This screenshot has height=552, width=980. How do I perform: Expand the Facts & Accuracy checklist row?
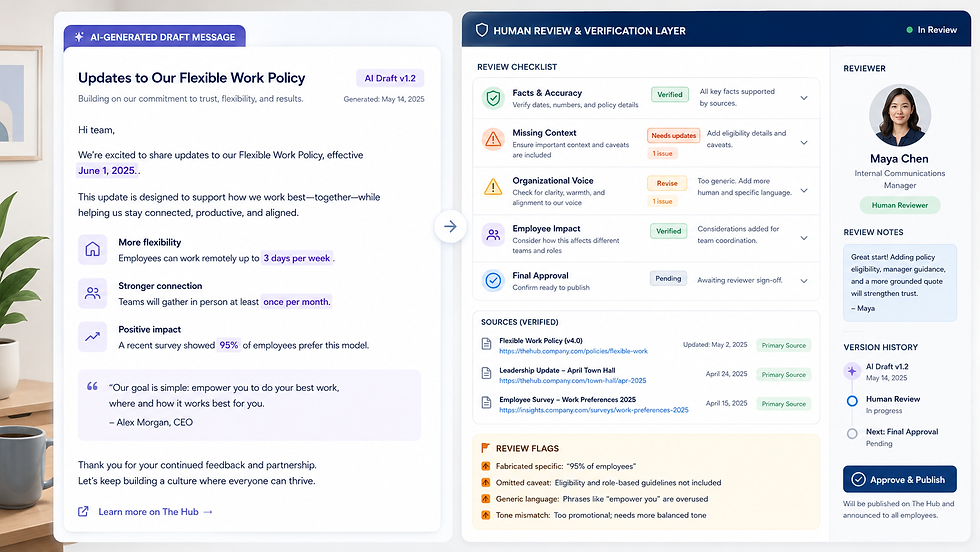tap(804, 98)
